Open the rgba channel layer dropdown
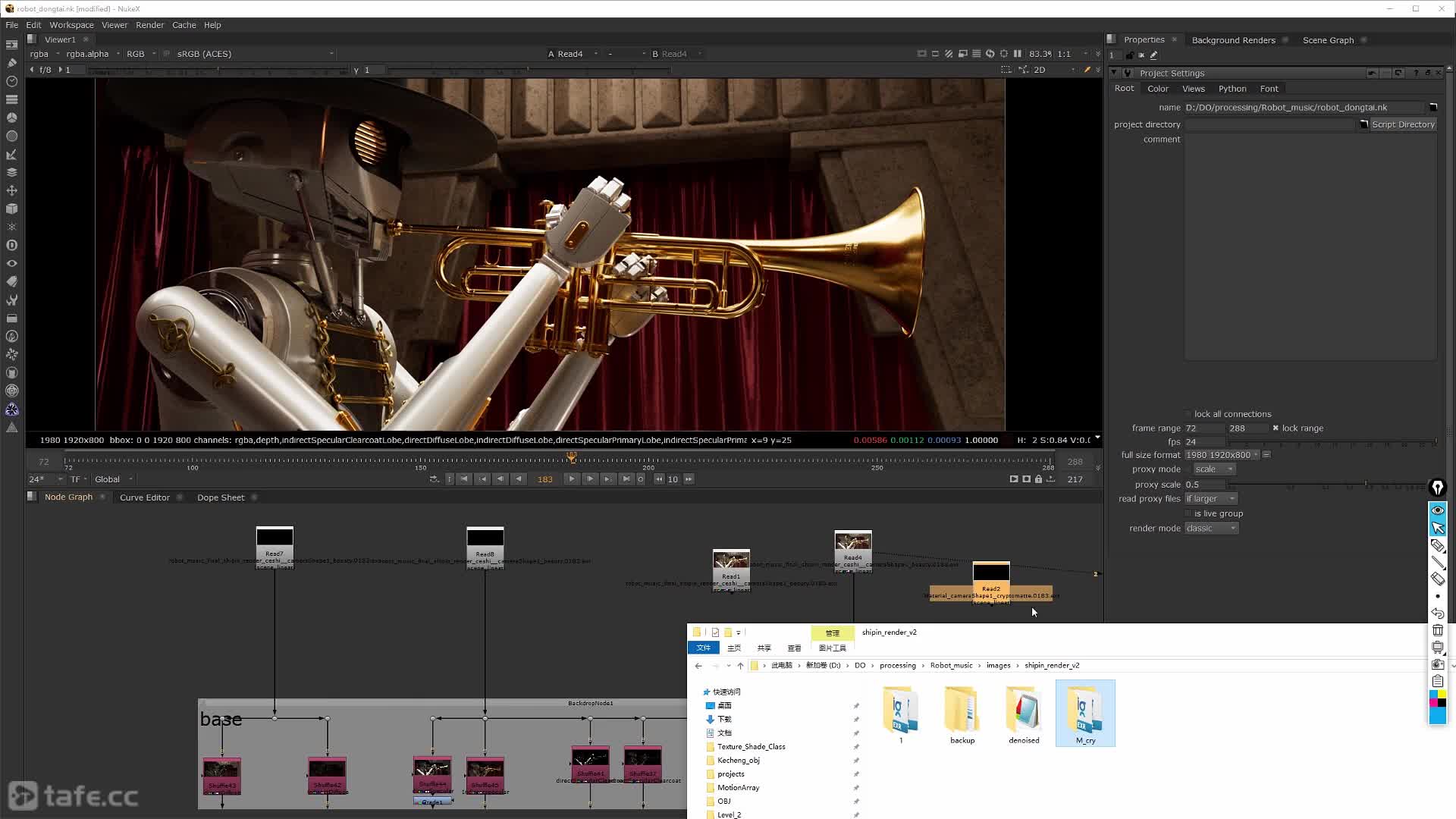 point(43,54)
